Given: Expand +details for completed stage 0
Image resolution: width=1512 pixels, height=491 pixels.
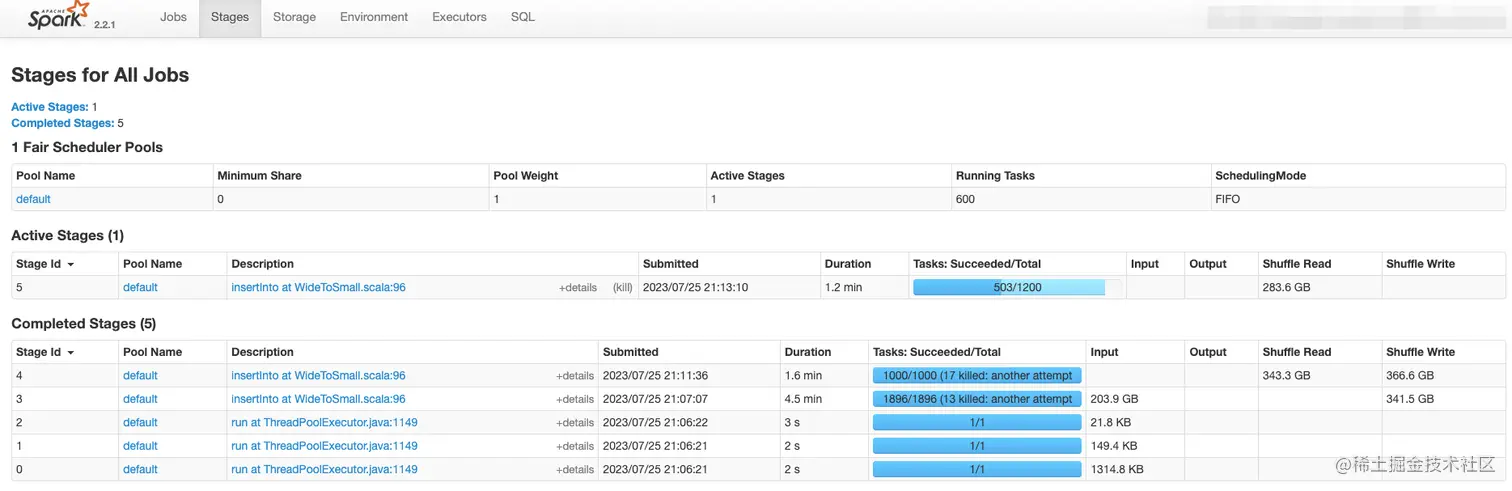Looking at the screenshot, I should (x=575, y=469).
